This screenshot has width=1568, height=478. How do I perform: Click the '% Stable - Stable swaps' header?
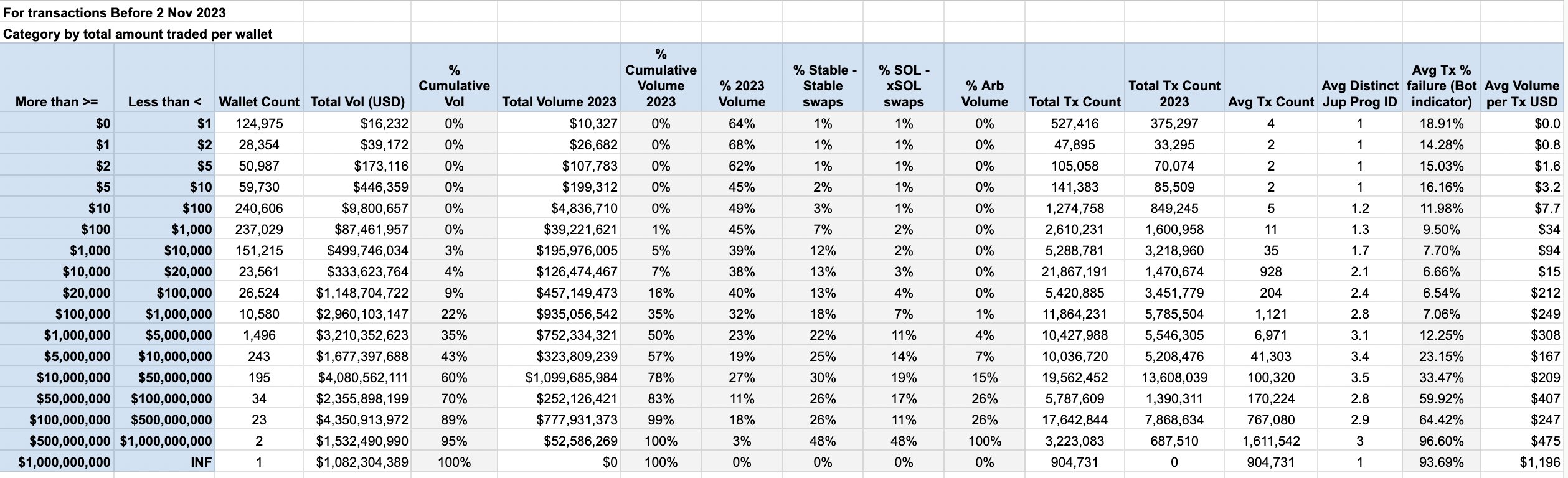coord(823,86)
